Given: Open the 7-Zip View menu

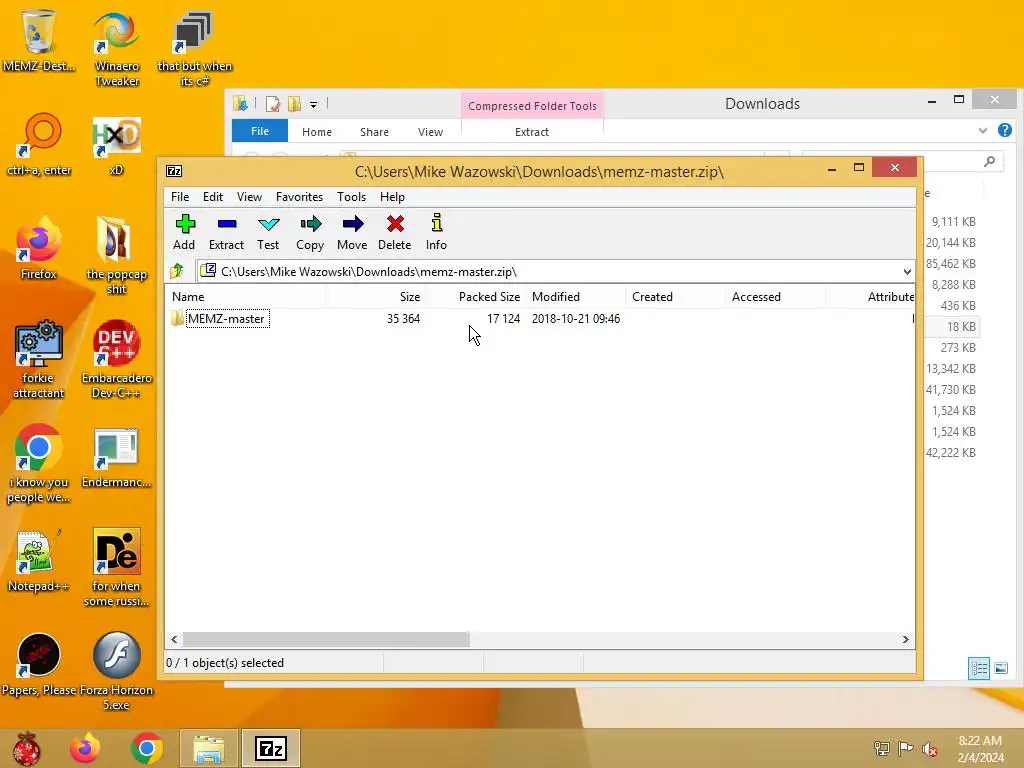Looking at the screenshot, I should [x=249, y=197].
